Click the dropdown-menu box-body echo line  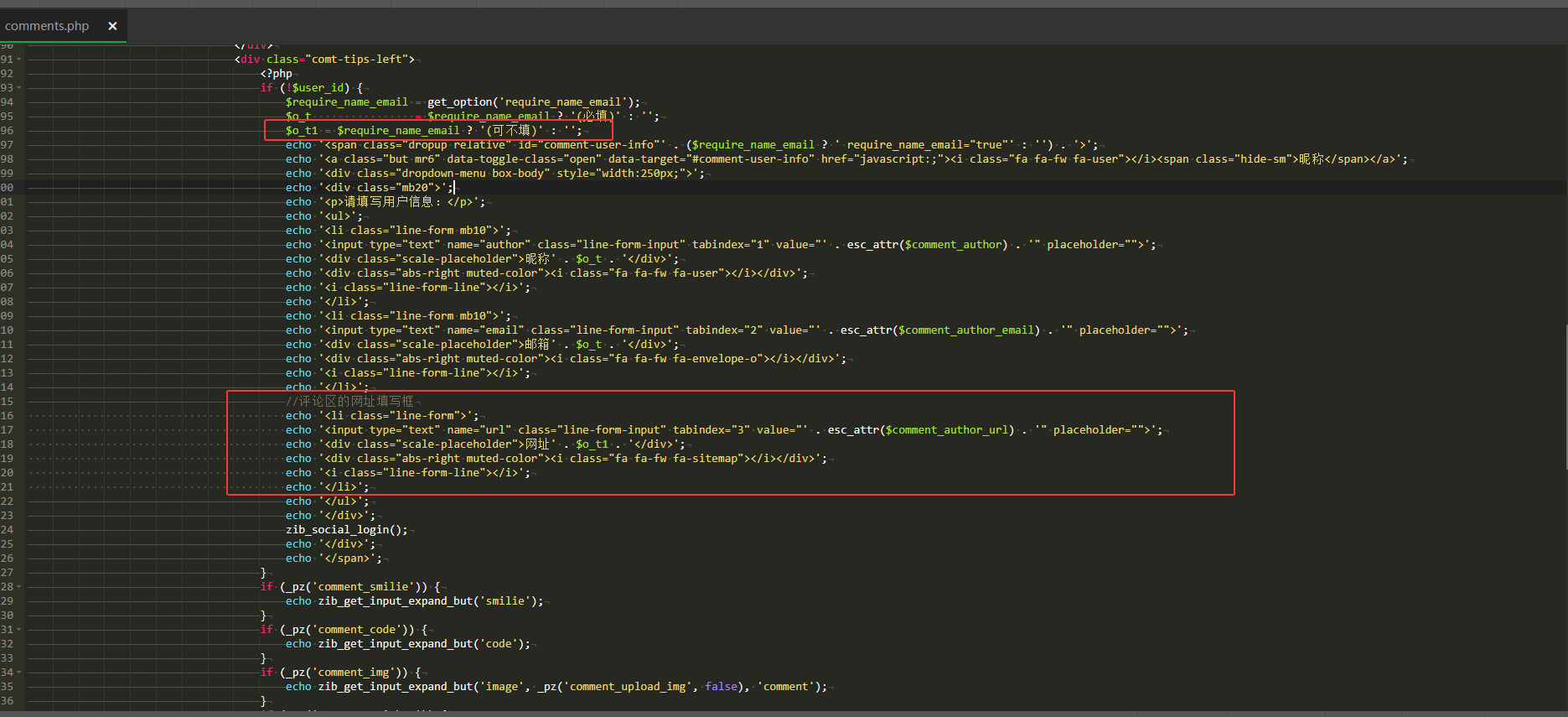pos(494,174)
